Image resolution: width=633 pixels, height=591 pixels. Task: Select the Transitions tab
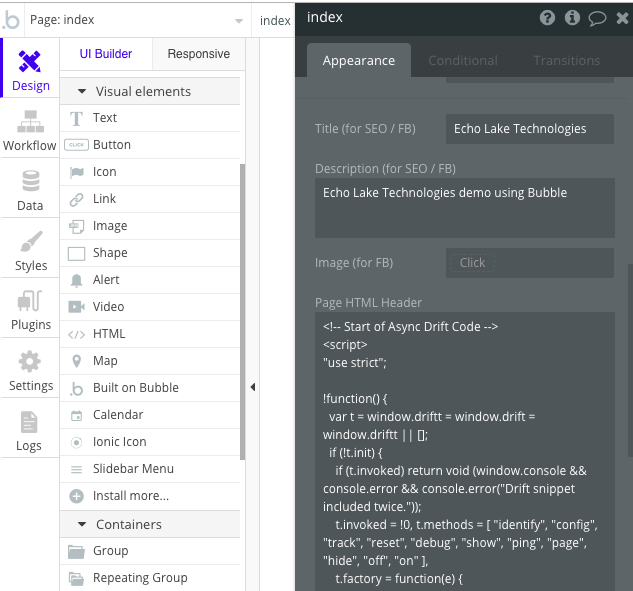[566, 60]
